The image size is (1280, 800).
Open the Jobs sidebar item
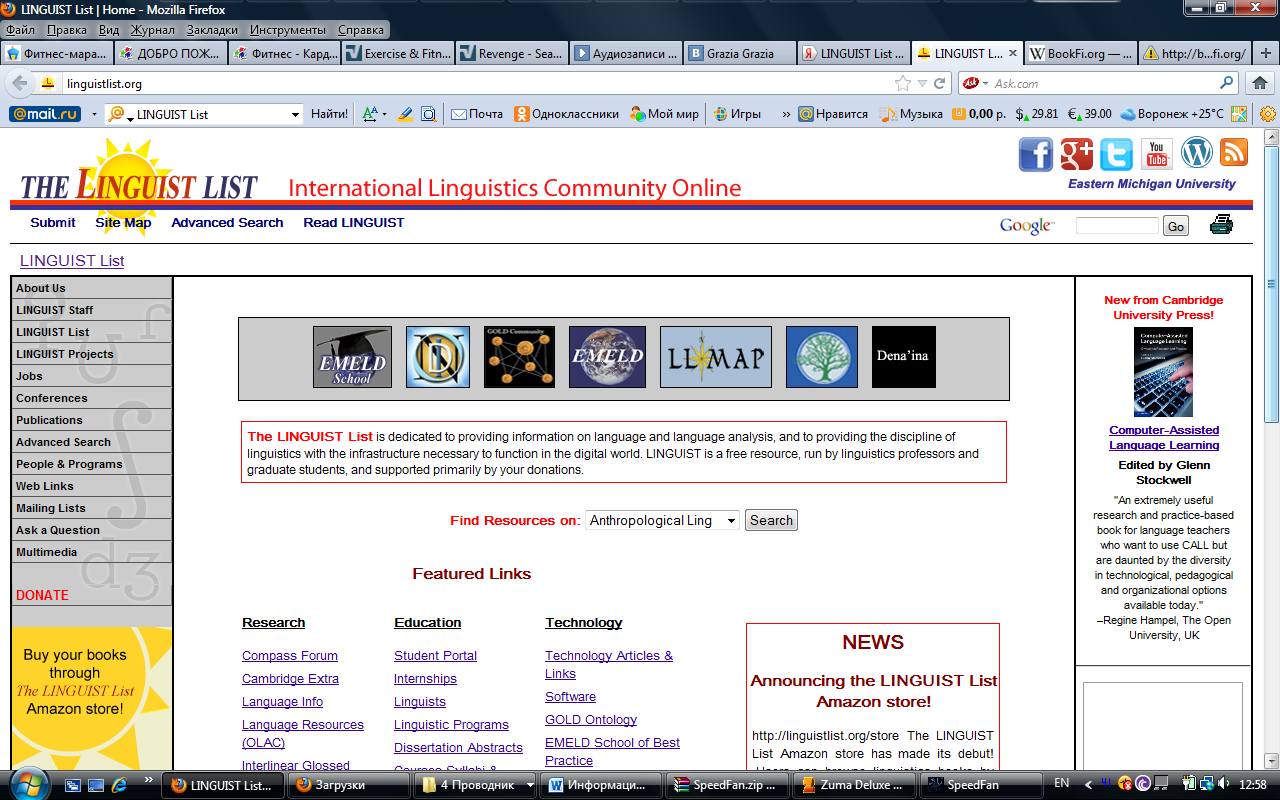91,376
